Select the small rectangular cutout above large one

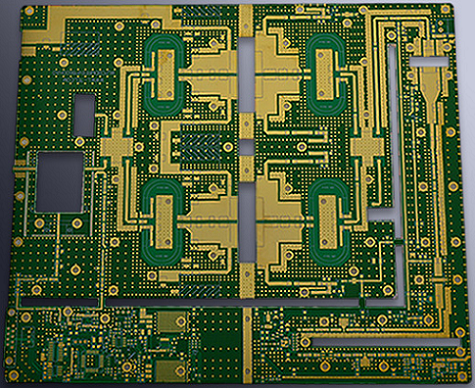(x=84, y=115)
